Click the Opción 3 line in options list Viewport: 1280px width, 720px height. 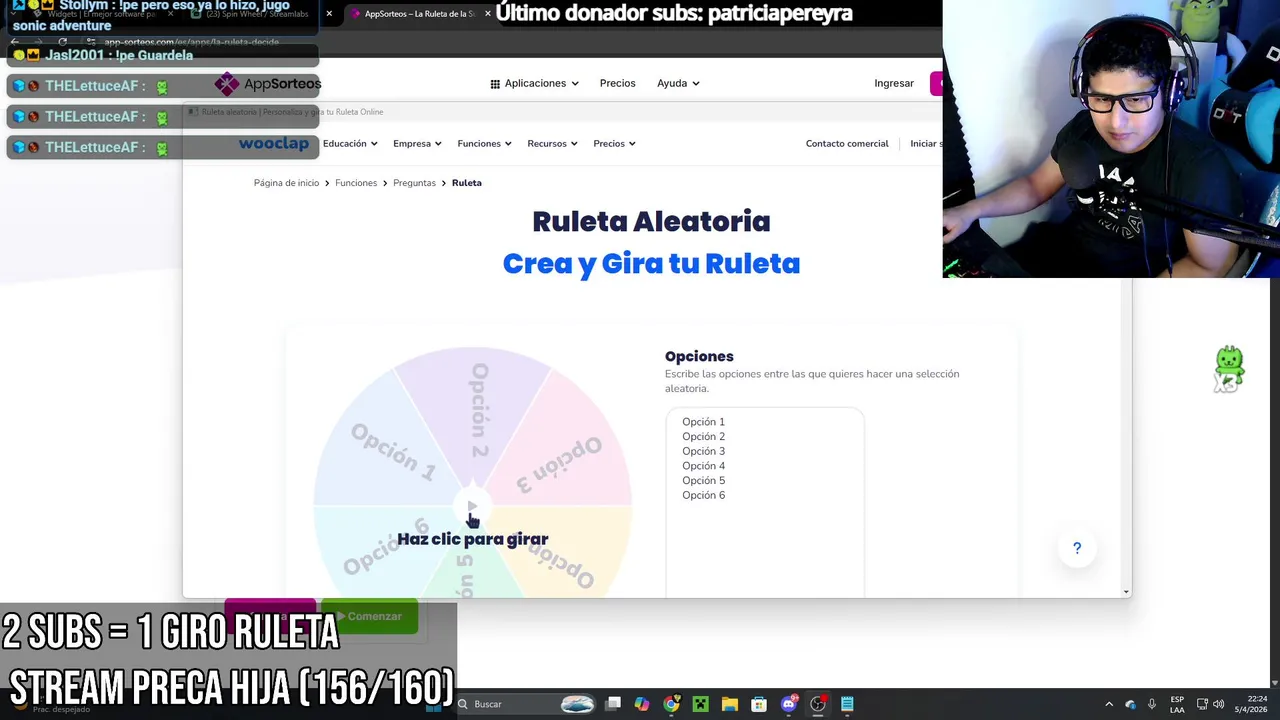tap(703, 451)
